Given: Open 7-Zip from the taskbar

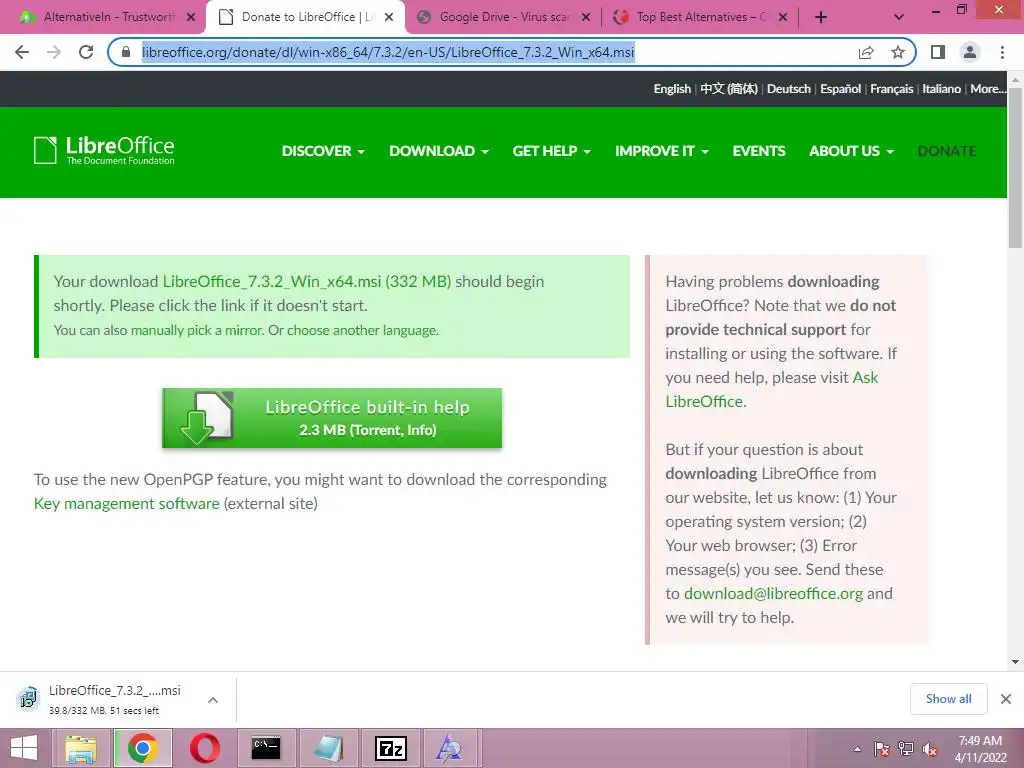Looking at the screenshot, I should click(x=391, y=748).
